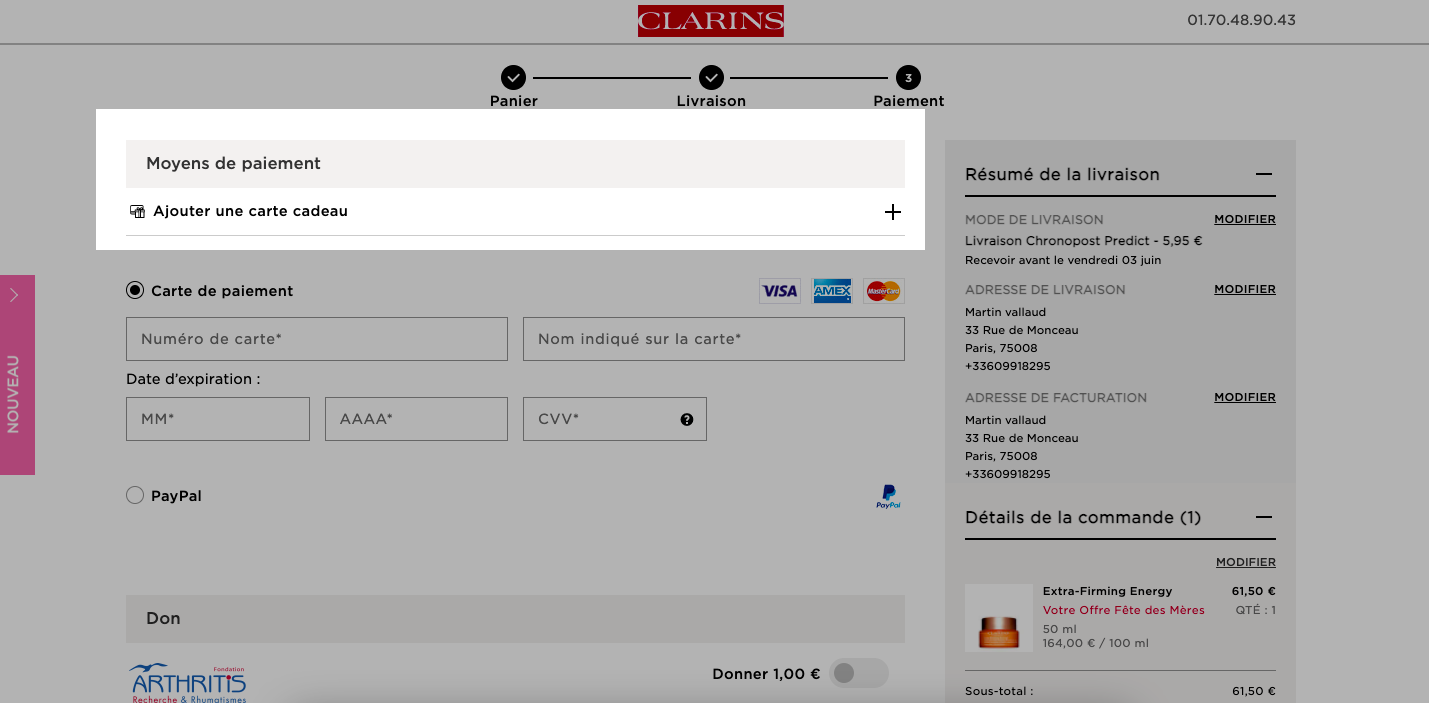This screenshot has height=703, width=1429.
Task: Click the Clarins logo
Action: point(710,21)
